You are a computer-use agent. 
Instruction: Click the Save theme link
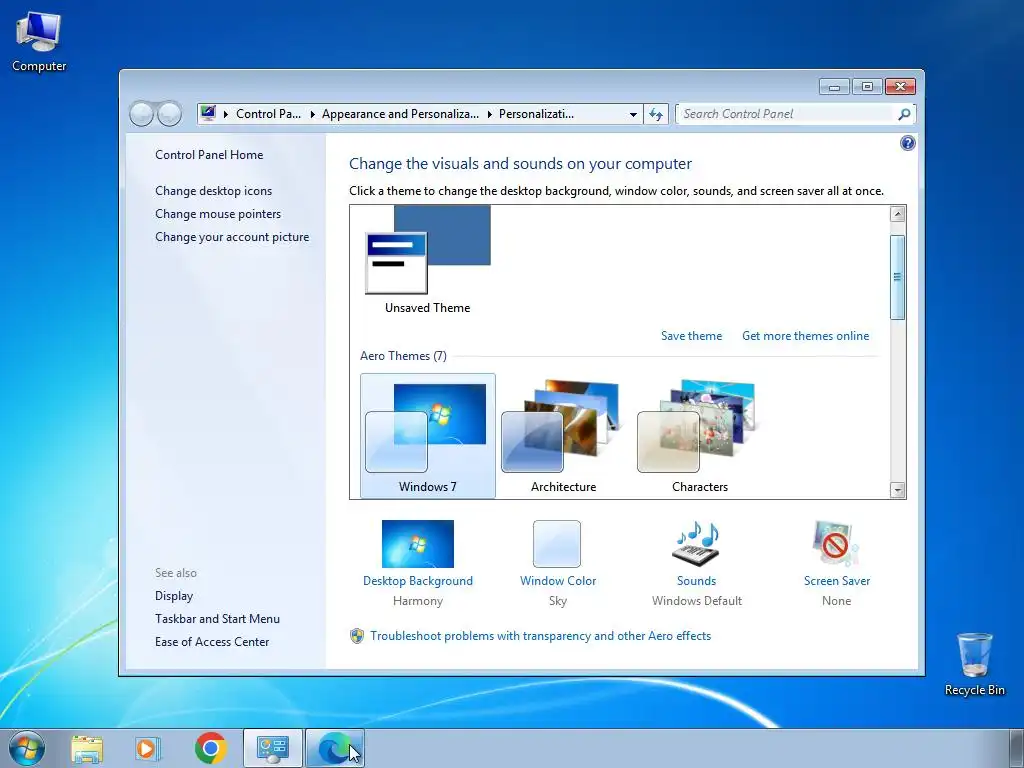click(x=692, y=336)
